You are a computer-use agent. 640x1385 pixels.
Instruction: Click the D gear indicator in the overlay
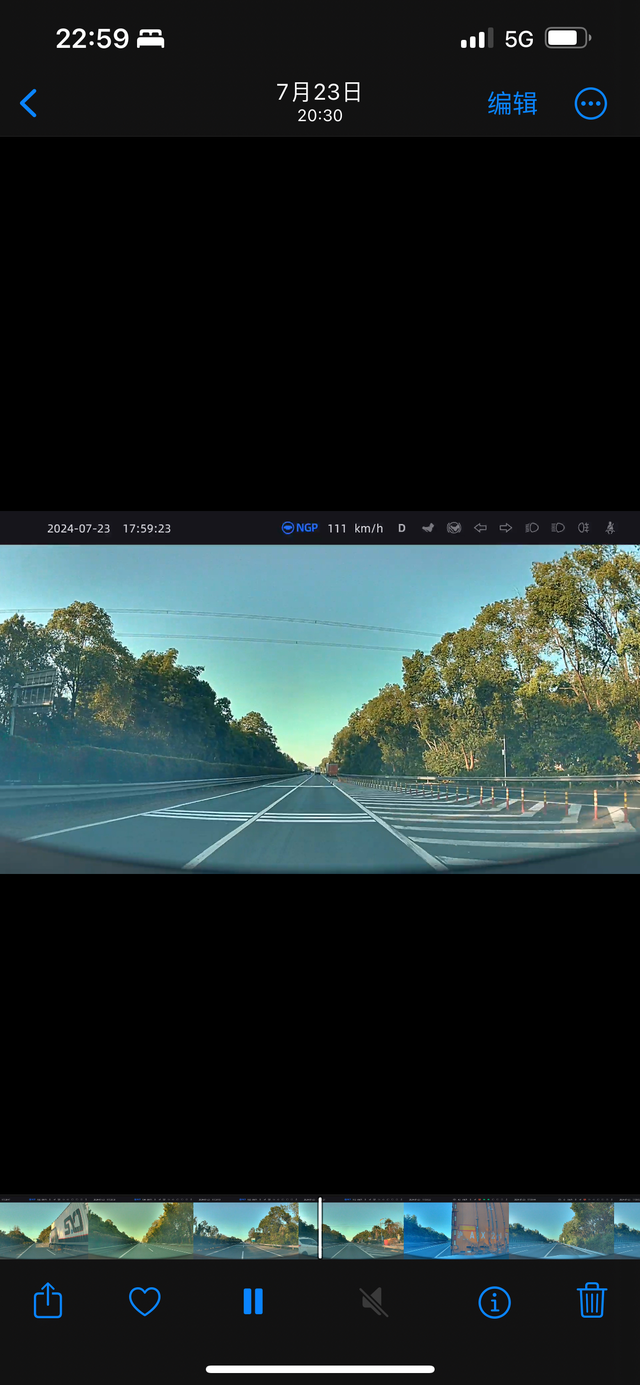(402, 528)
